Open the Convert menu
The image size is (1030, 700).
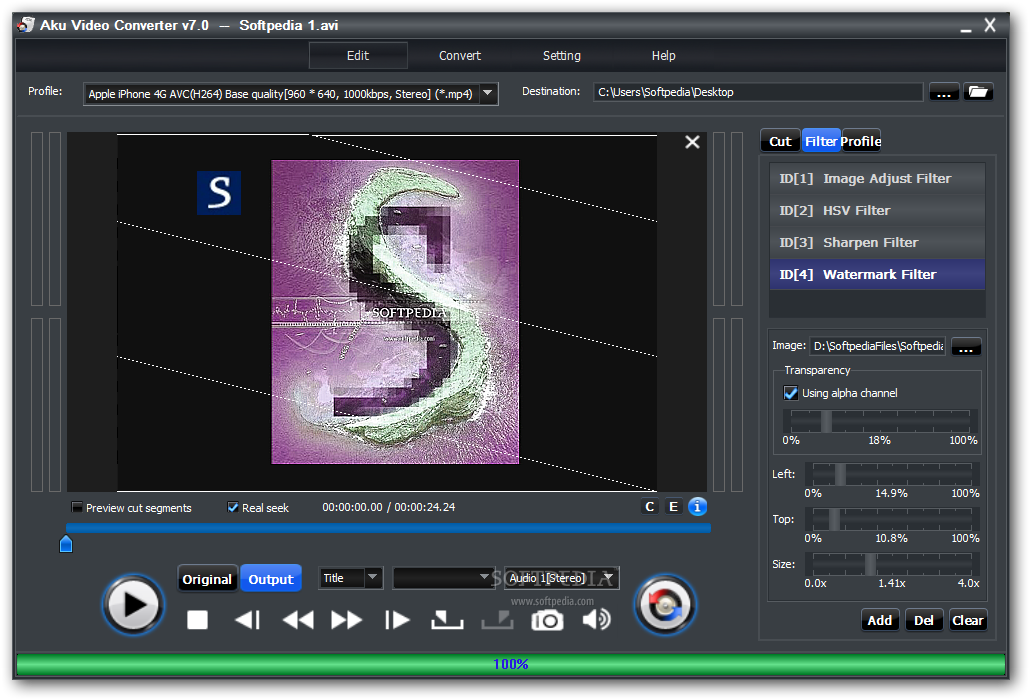pos(460,56)
